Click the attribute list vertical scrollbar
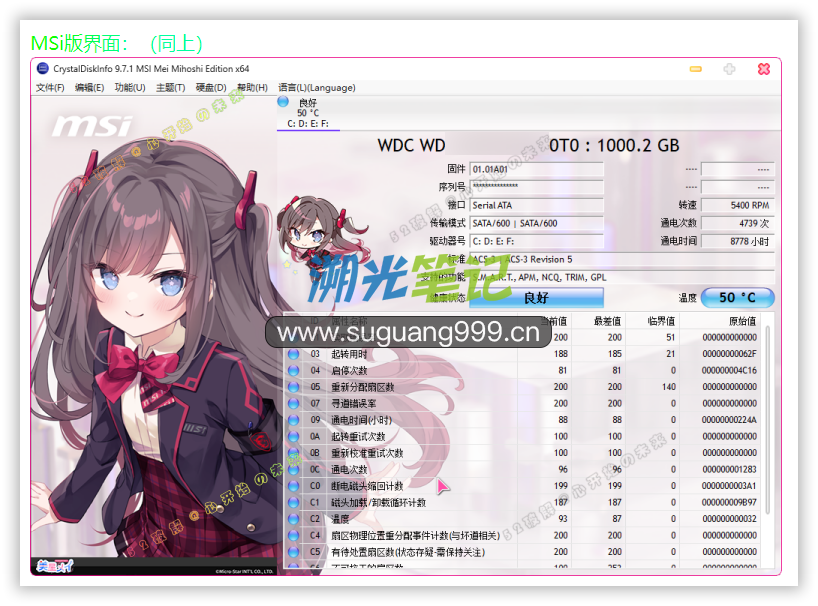The height and width of the screenshot is (606, 818). 768,440
